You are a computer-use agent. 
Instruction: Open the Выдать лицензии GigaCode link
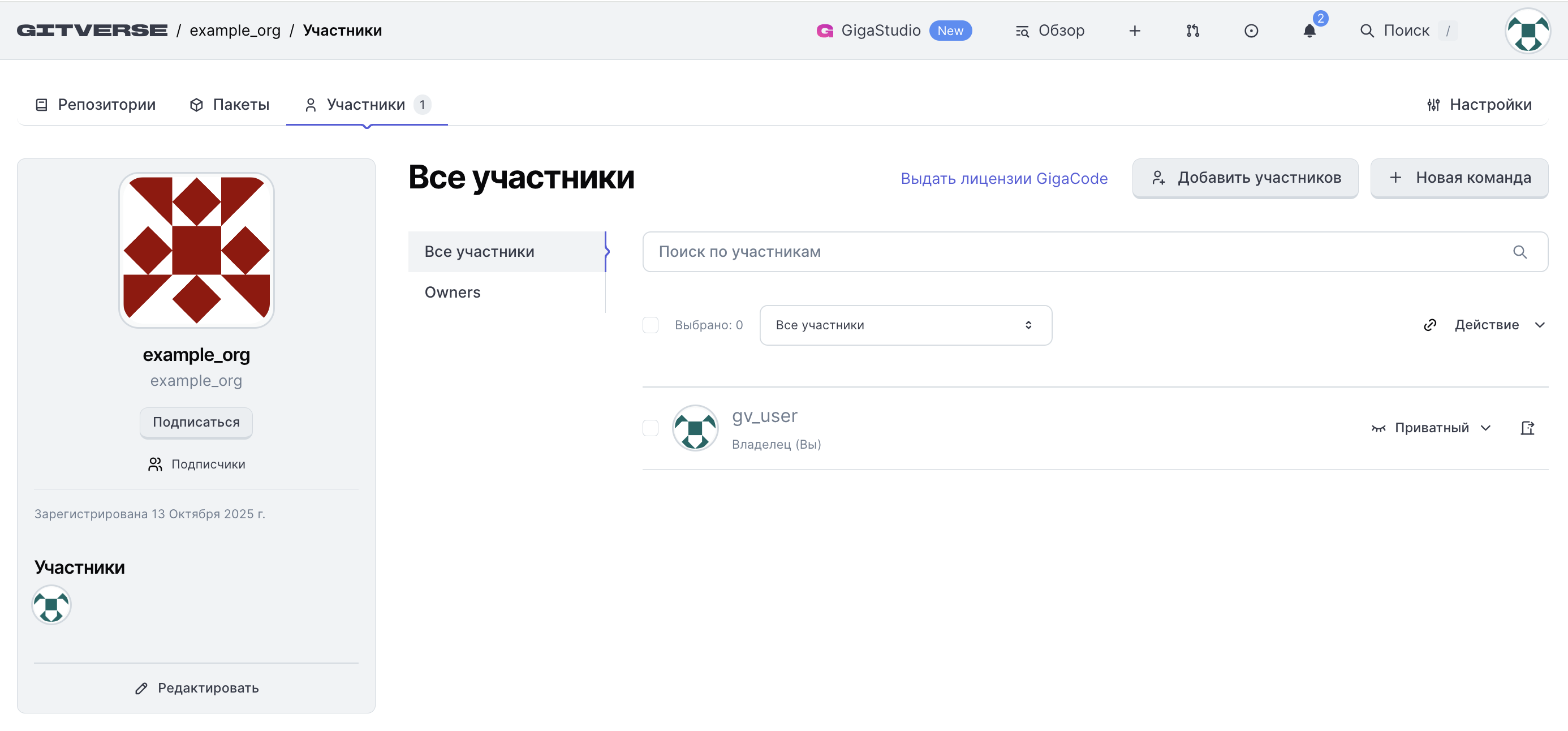coord(1003,178)
